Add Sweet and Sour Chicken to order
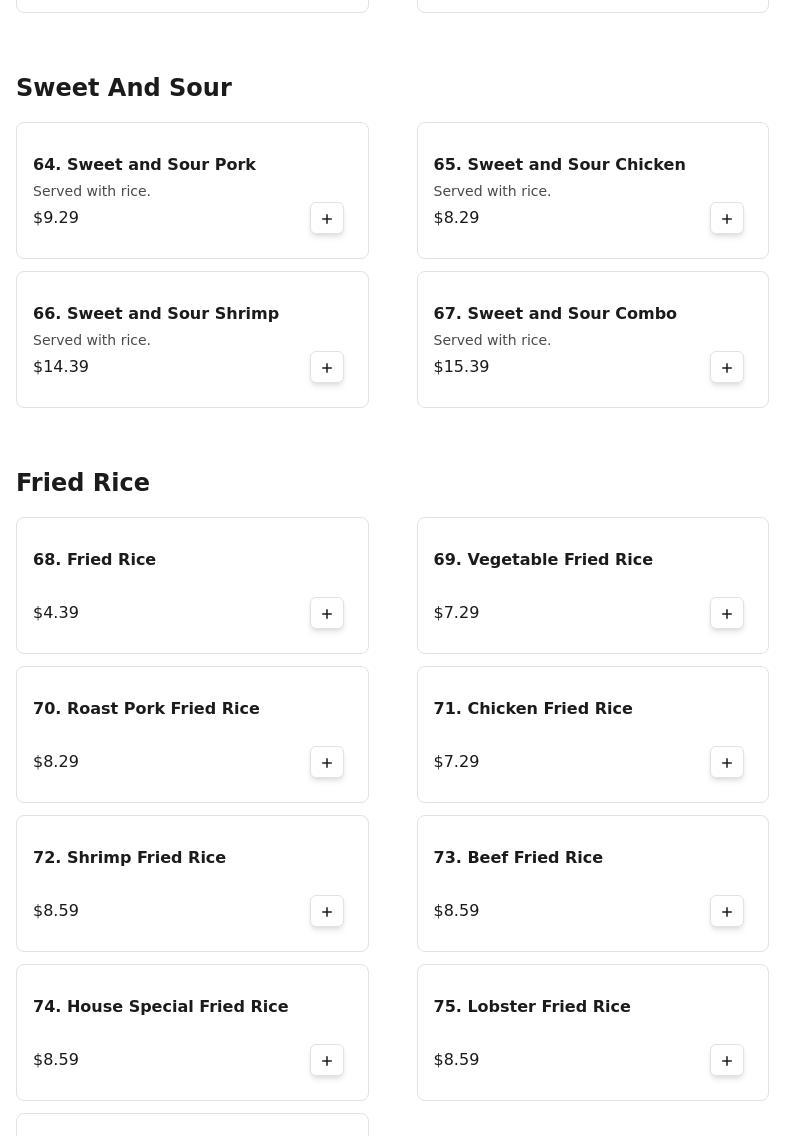Viewport: 785px width, 1136px height. (x=727, y=218)
